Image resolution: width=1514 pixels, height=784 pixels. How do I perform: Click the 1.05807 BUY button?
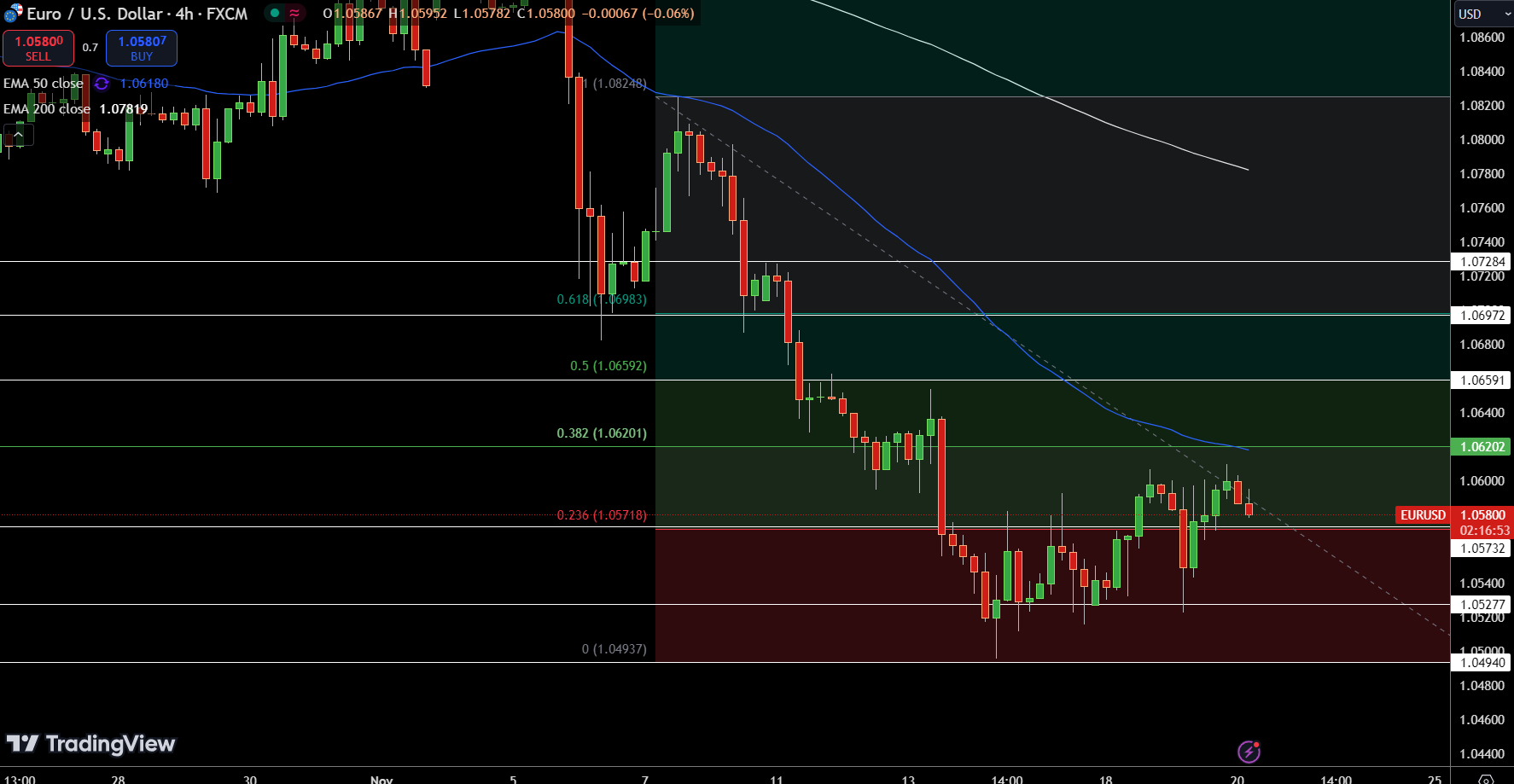point(142,48)
